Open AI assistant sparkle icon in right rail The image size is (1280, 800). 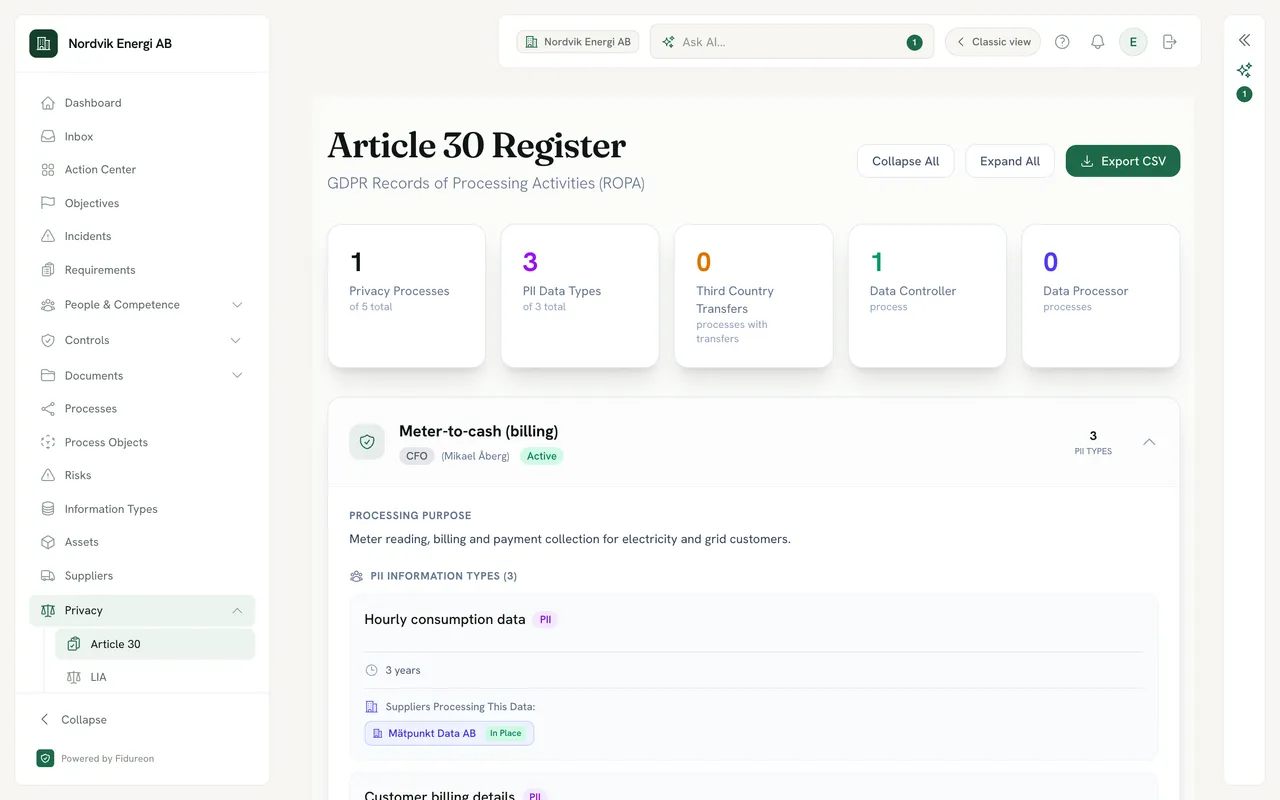click(1244, 70)
